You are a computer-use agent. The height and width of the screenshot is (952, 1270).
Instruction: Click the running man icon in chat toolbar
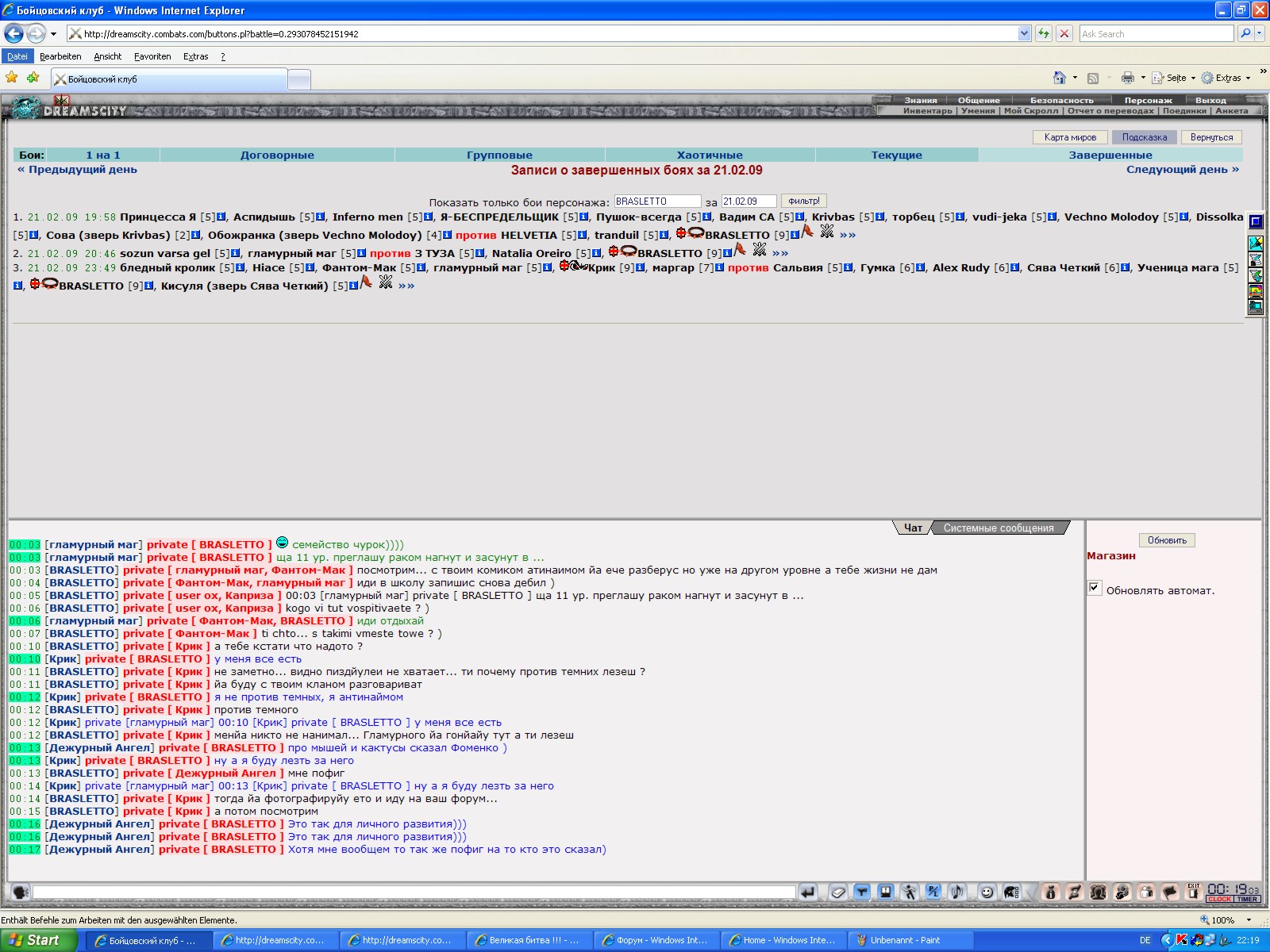(910, 892)
